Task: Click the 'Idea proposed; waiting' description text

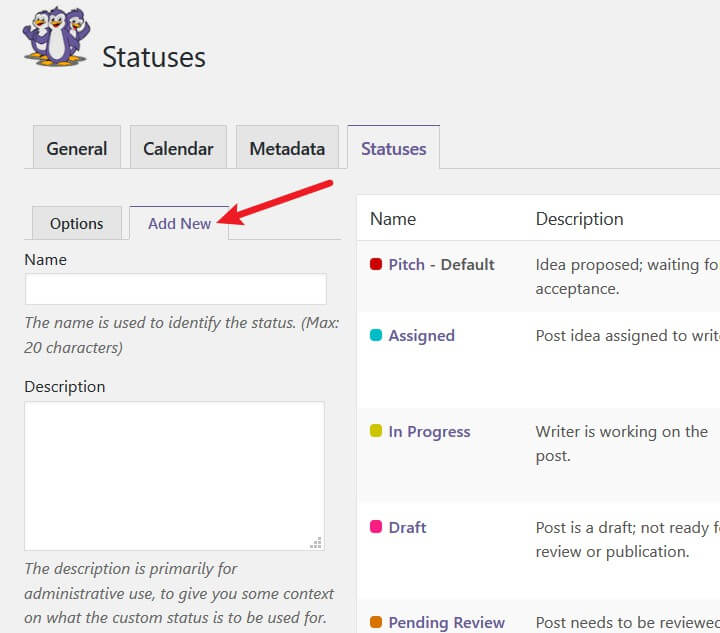Action: pyautogui.click(x=628, y=277)
